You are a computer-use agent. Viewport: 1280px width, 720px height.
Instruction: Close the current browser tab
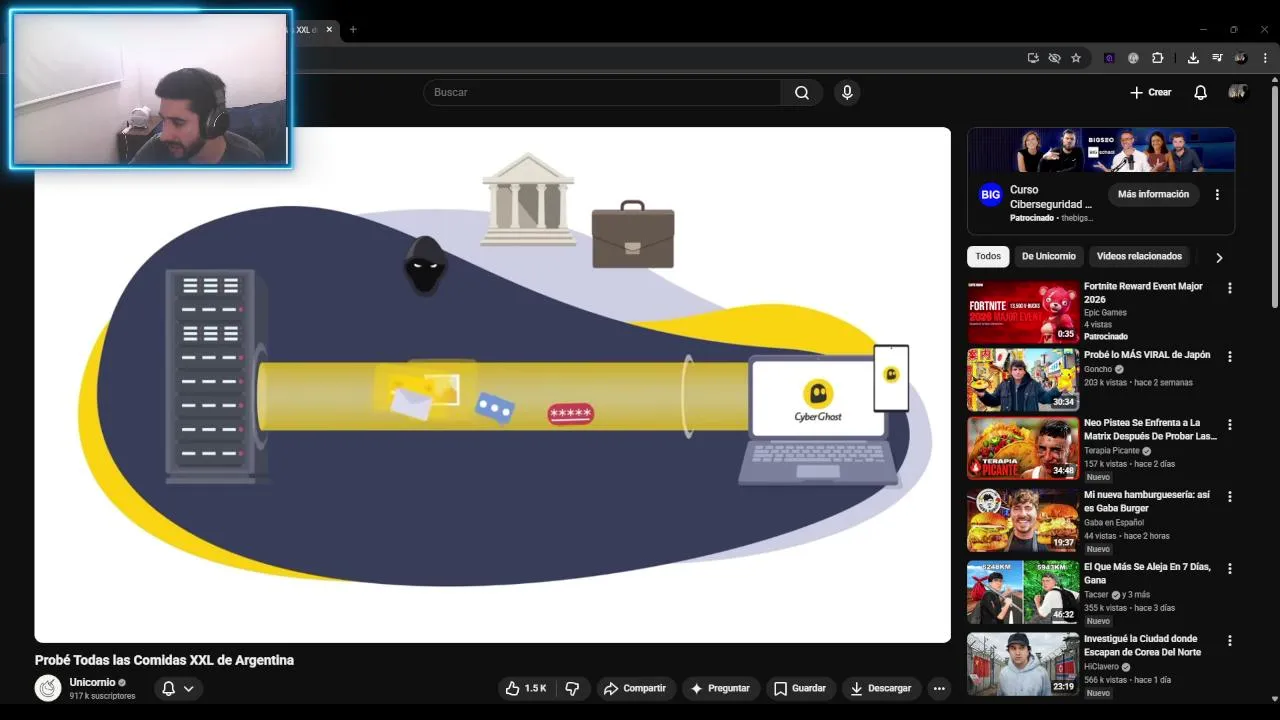[x=329, y=29]
